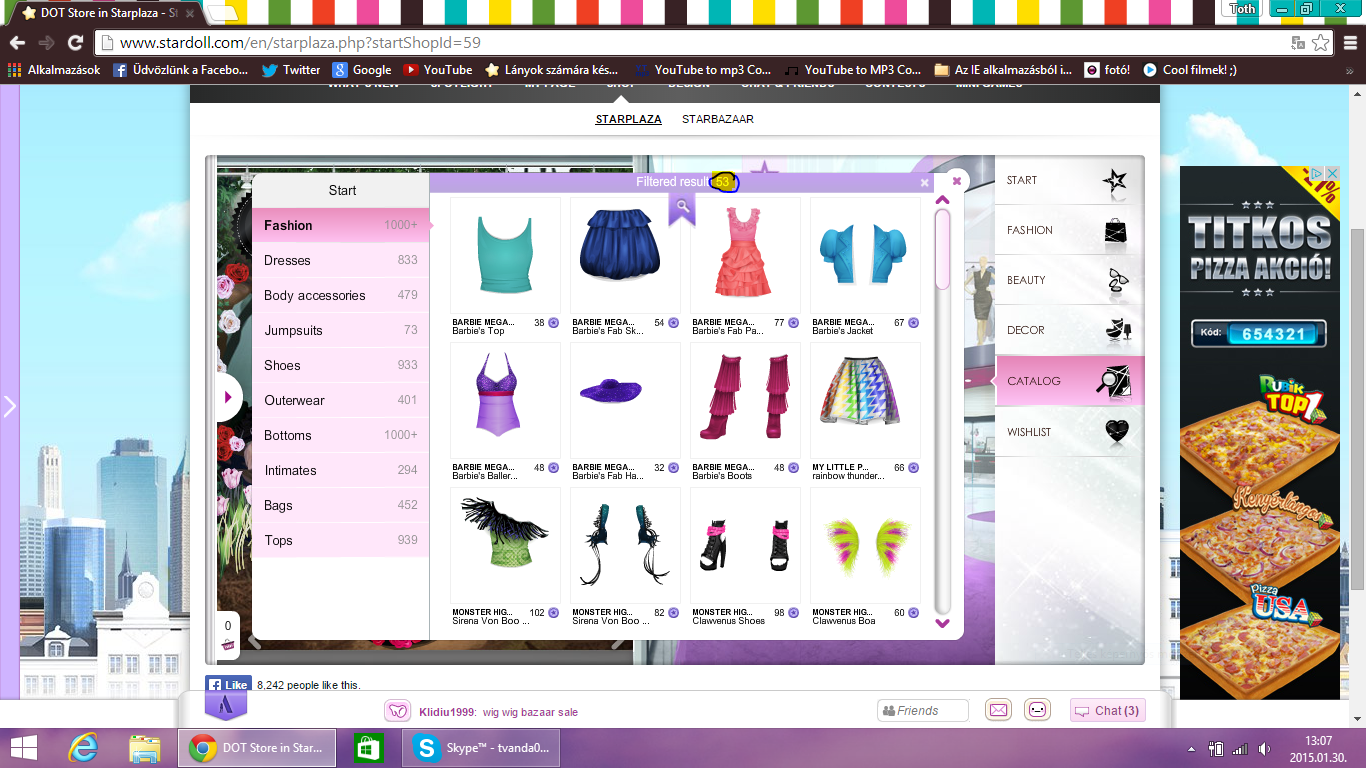This screenshot has height=768, width=1366.
Task: Switch to the STARPLAZA tab
Action: pos(628,119)
